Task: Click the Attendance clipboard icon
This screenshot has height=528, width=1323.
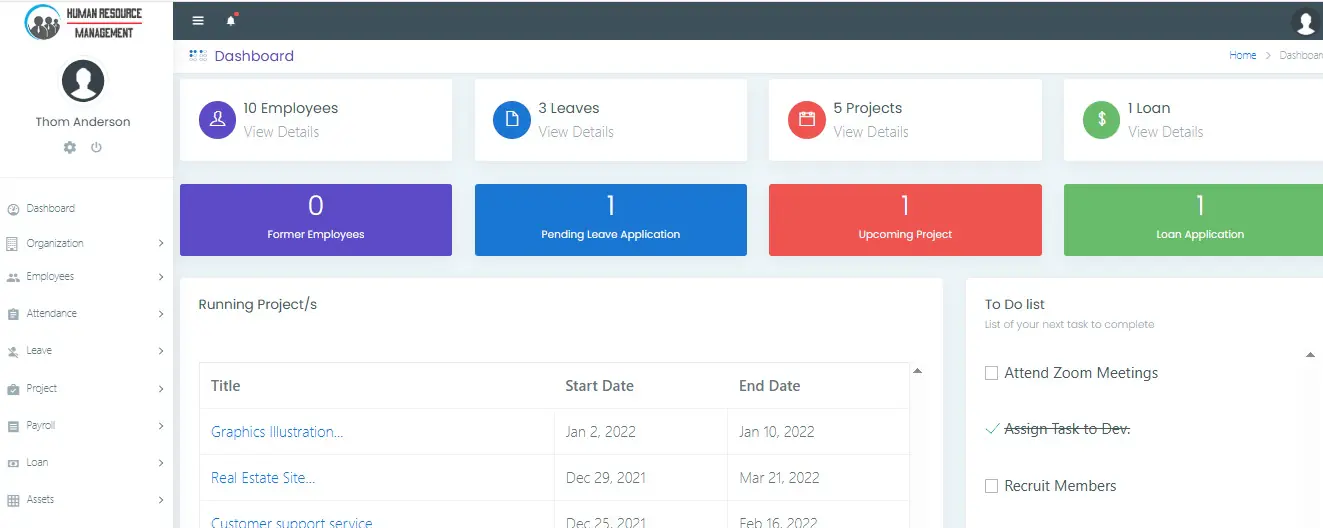Action: [13, 314]
